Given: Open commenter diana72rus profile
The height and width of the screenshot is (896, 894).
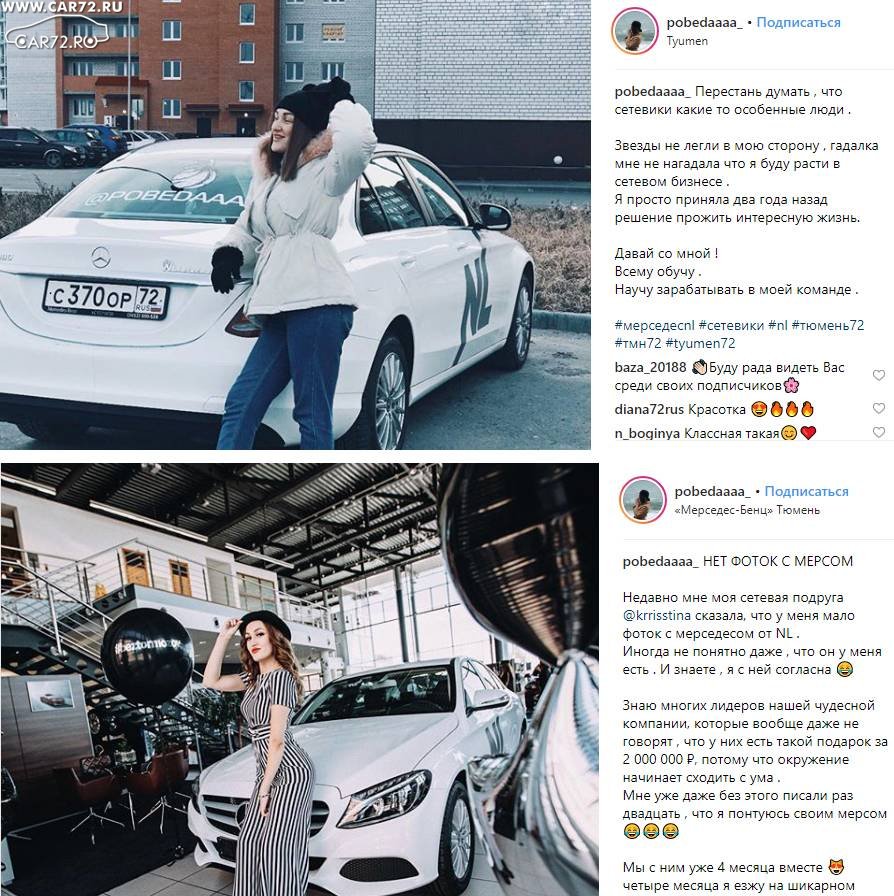Looking at the screenshot, I should 649,409.
